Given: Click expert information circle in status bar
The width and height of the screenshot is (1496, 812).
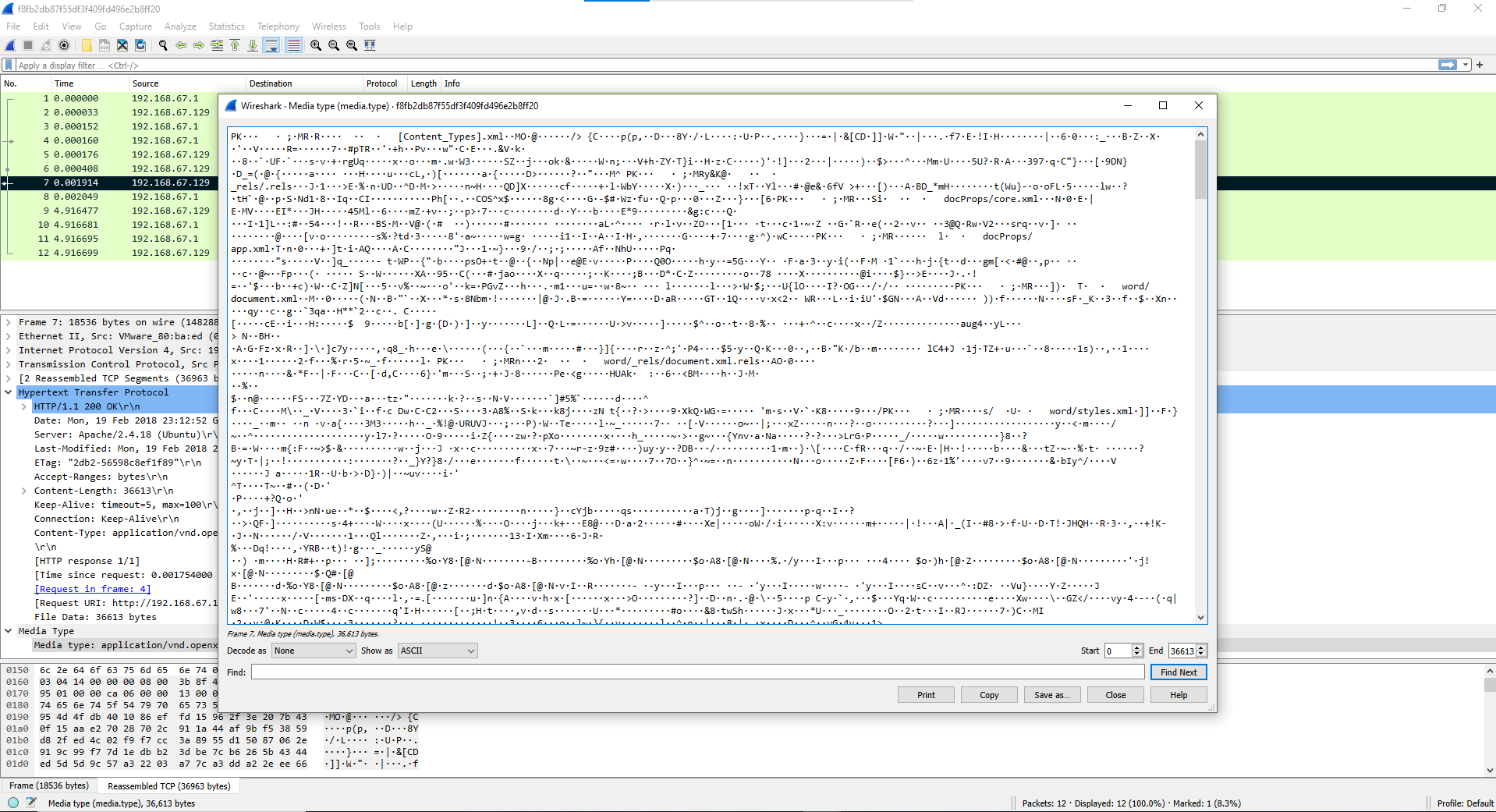Looking at the screenshot, I should pos(13,803).
